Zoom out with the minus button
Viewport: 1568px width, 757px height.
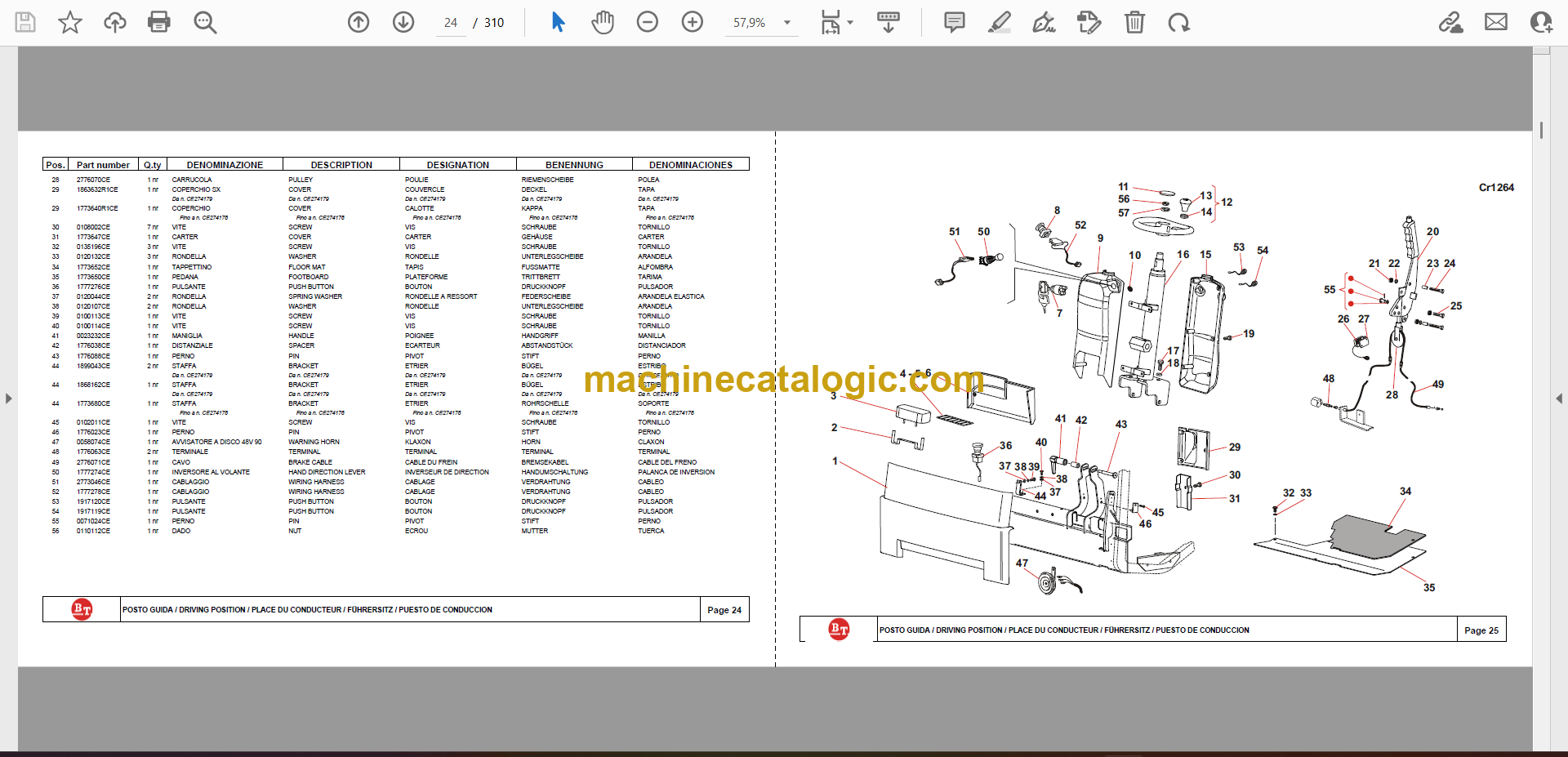click(648, 22)
